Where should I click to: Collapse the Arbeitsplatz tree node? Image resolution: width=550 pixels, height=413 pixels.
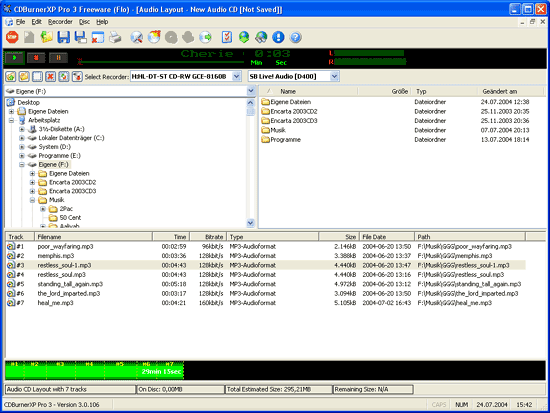coord(12,120)
